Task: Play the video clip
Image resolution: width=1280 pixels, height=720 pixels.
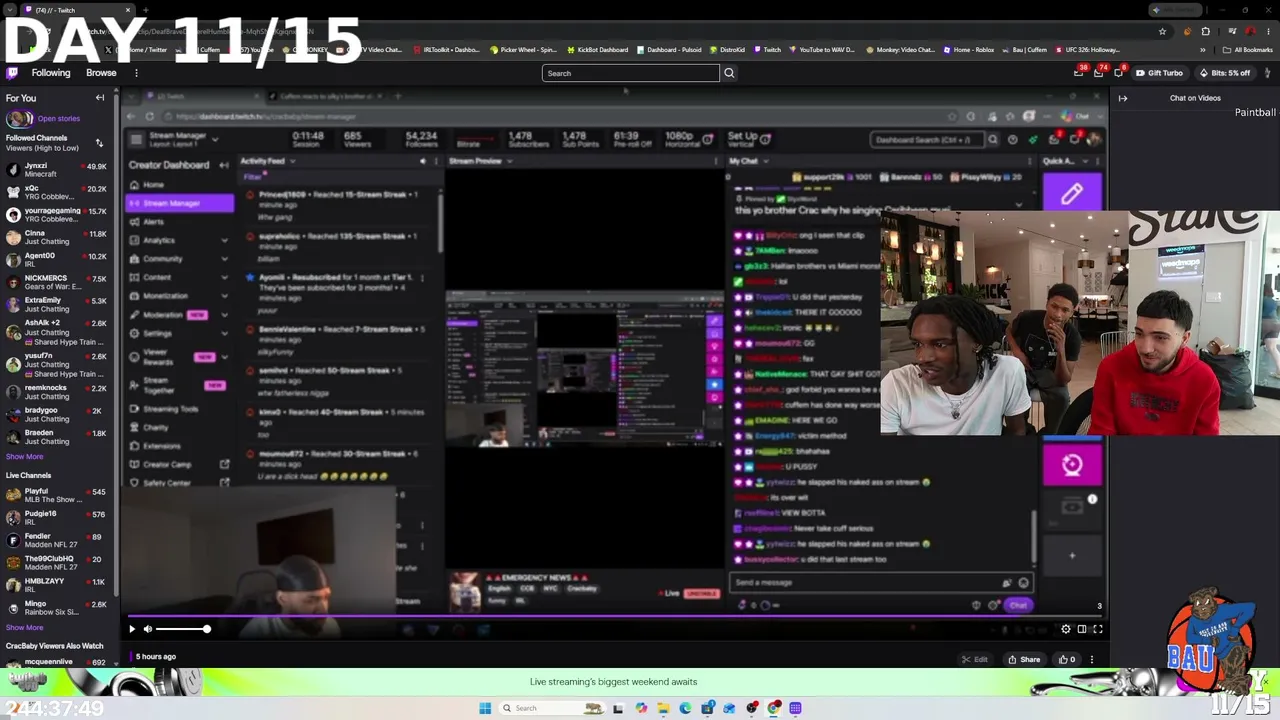Action: click(x=132, y=629)
